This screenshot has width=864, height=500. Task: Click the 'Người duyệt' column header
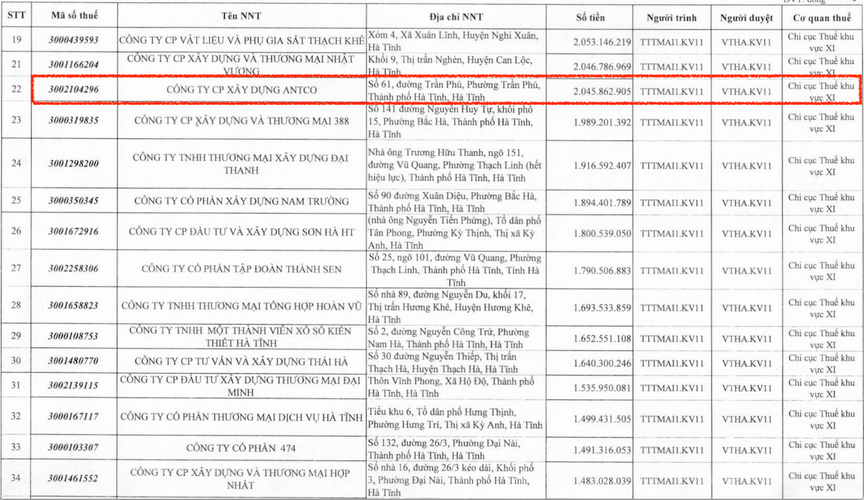(x=746, y=18)
